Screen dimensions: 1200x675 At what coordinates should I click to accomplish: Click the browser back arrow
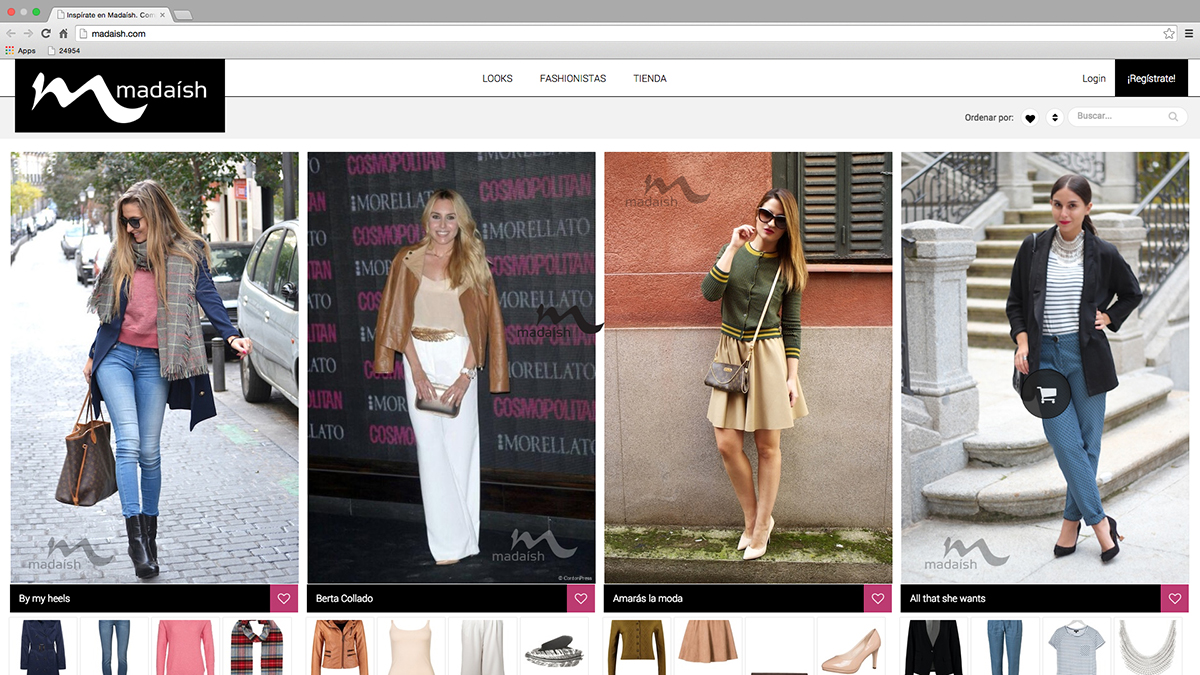click(11, 33)
